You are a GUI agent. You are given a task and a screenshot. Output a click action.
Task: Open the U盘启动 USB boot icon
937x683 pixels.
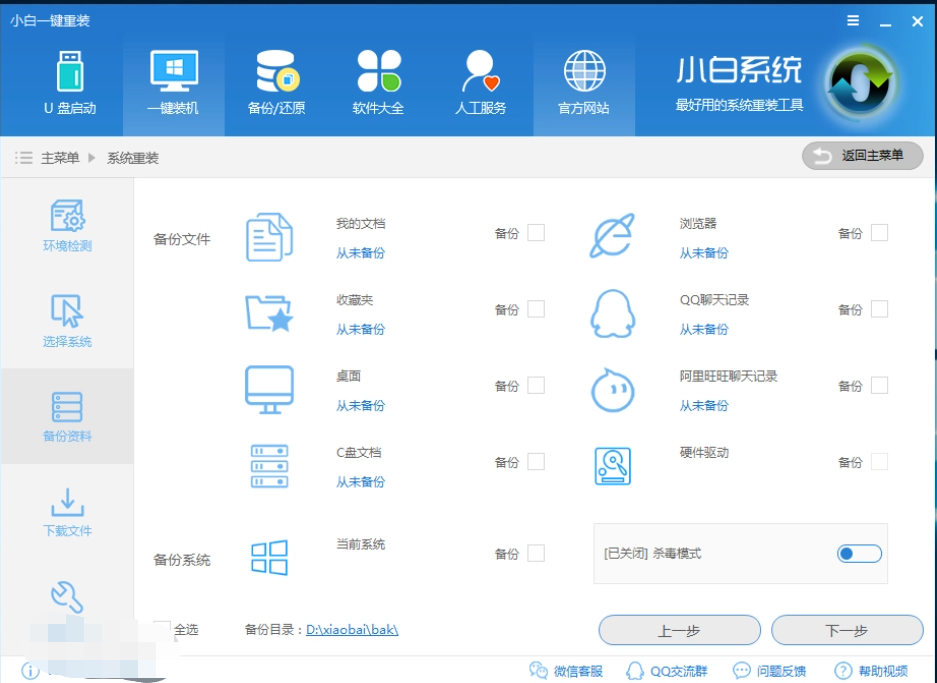(x=71, y=71)
